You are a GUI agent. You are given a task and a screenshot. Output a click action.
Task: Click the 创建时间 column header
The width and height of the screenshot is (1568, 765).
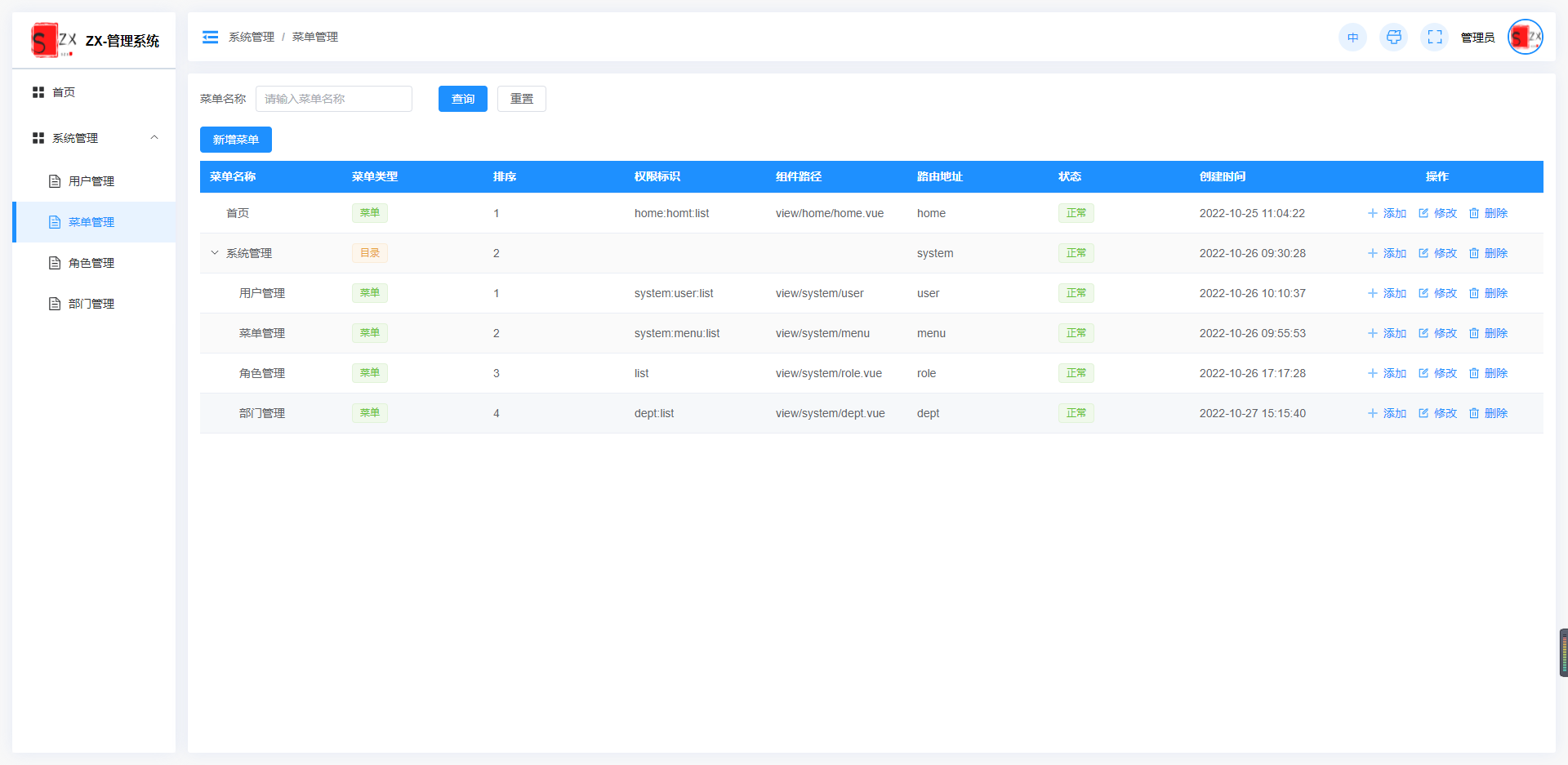(1223, 176)
